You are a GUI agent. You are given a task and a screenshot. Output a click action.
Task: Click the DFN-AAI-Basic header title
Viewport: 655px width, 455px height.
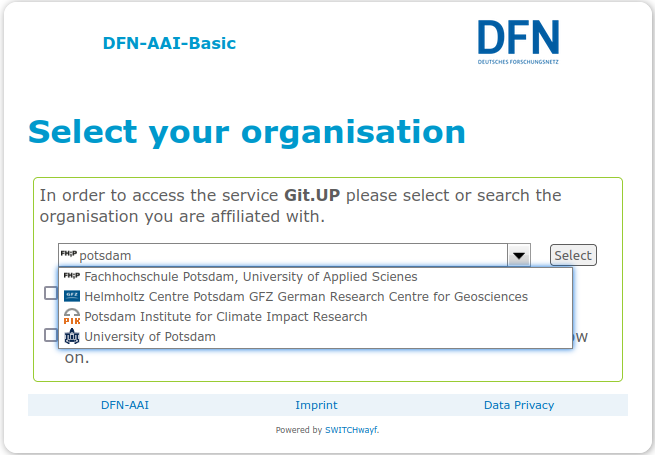click(169, 43)
